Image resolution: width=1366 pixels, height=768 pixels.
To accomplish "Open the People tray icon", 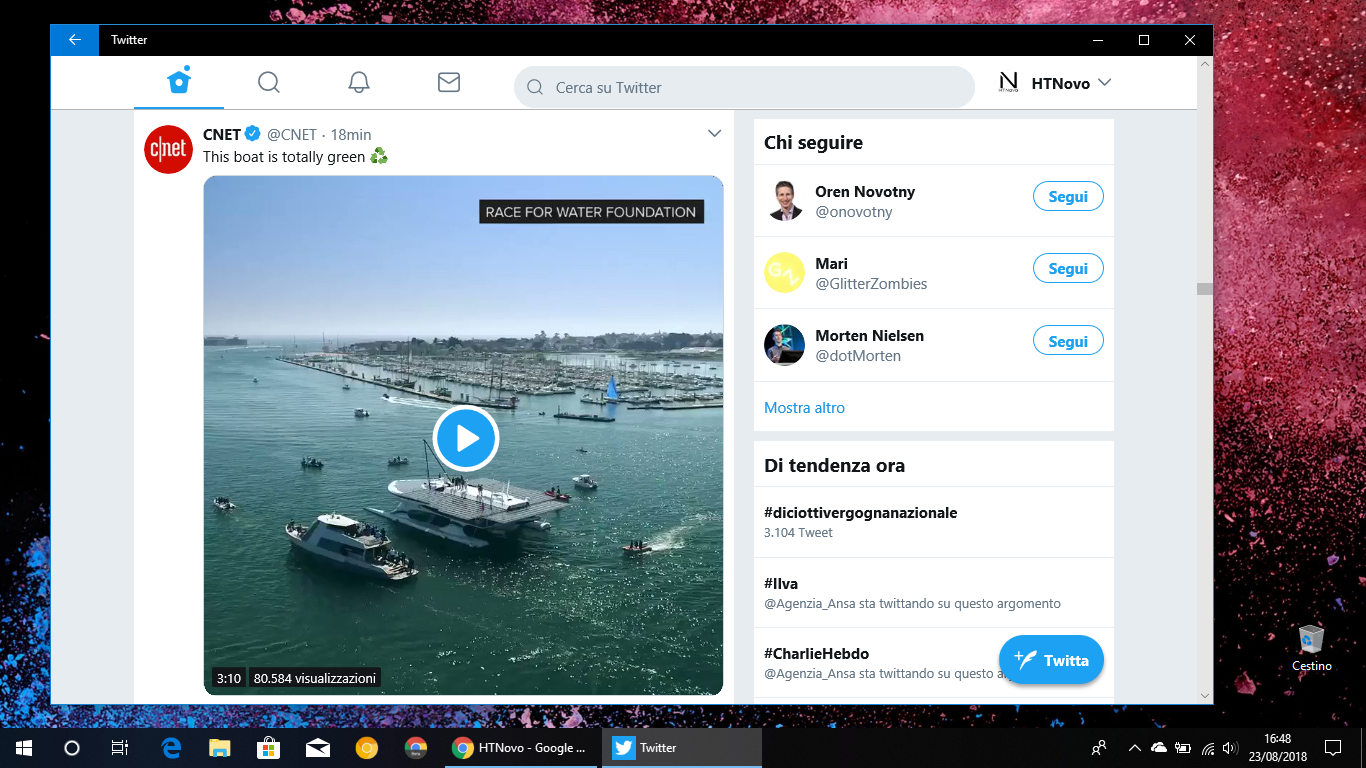I will [1099, 747].
